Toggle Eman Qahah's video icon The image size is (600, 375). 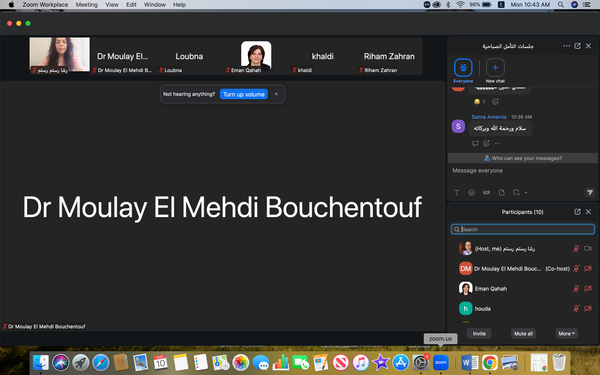(588, 289)
